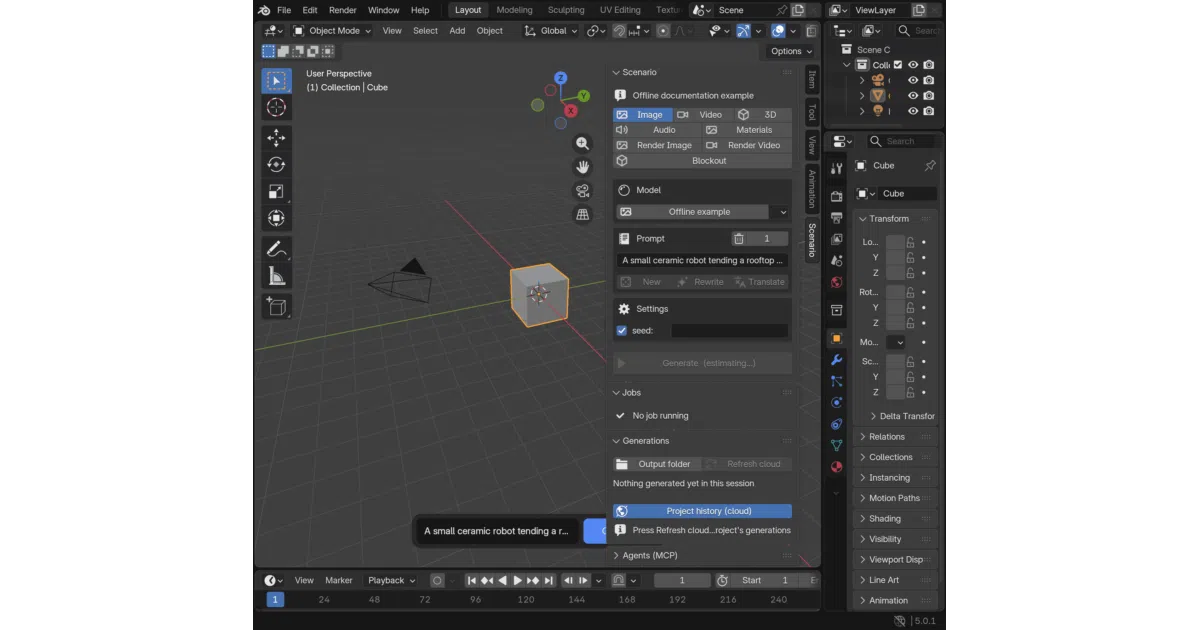Hide Collection with its eye icon
The image size is (1200, 630).
pyautogui.click(x=913, y=65)
